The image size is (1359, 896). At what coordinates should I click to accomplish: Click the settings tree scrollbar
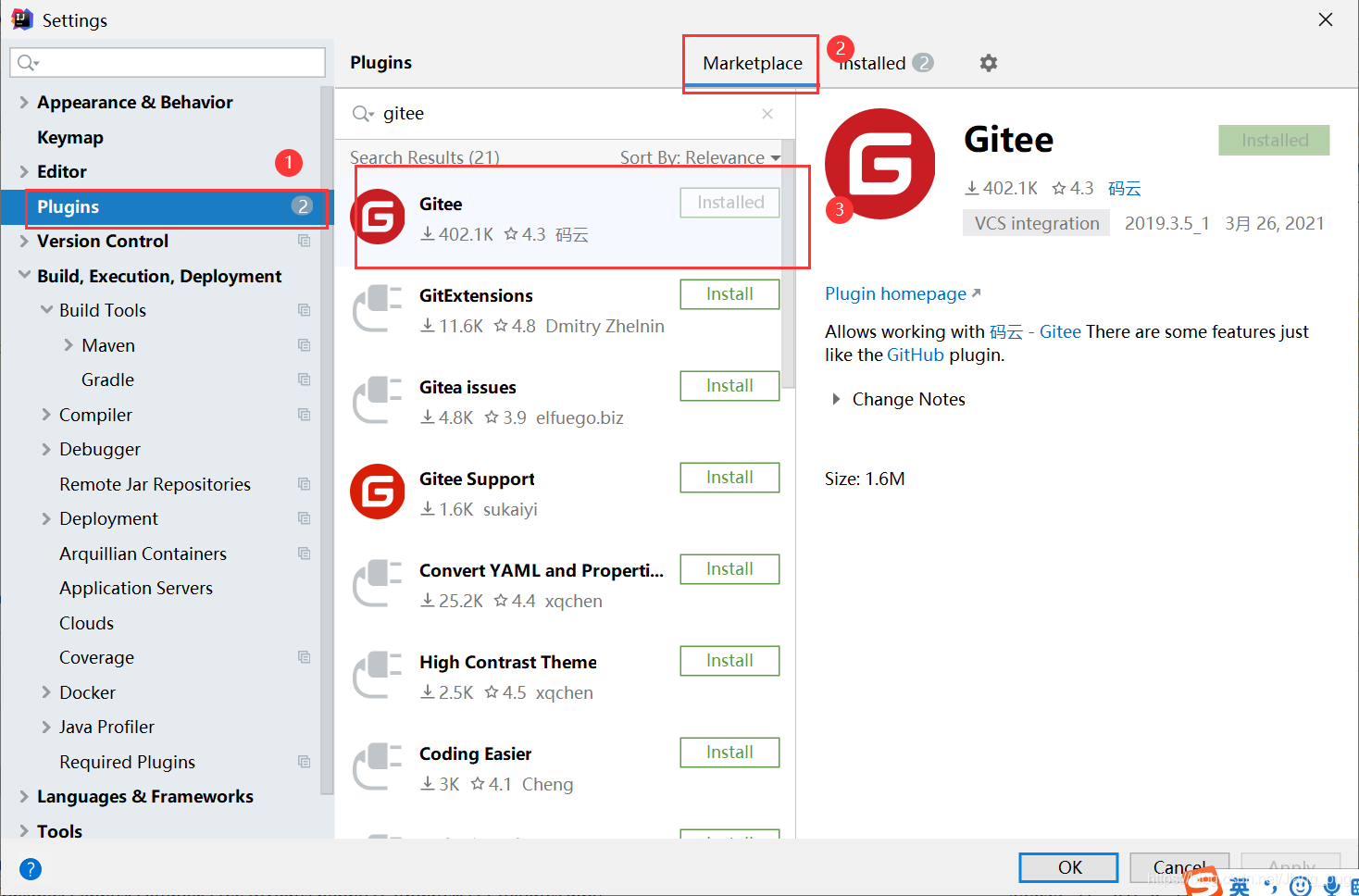[327, 441]
